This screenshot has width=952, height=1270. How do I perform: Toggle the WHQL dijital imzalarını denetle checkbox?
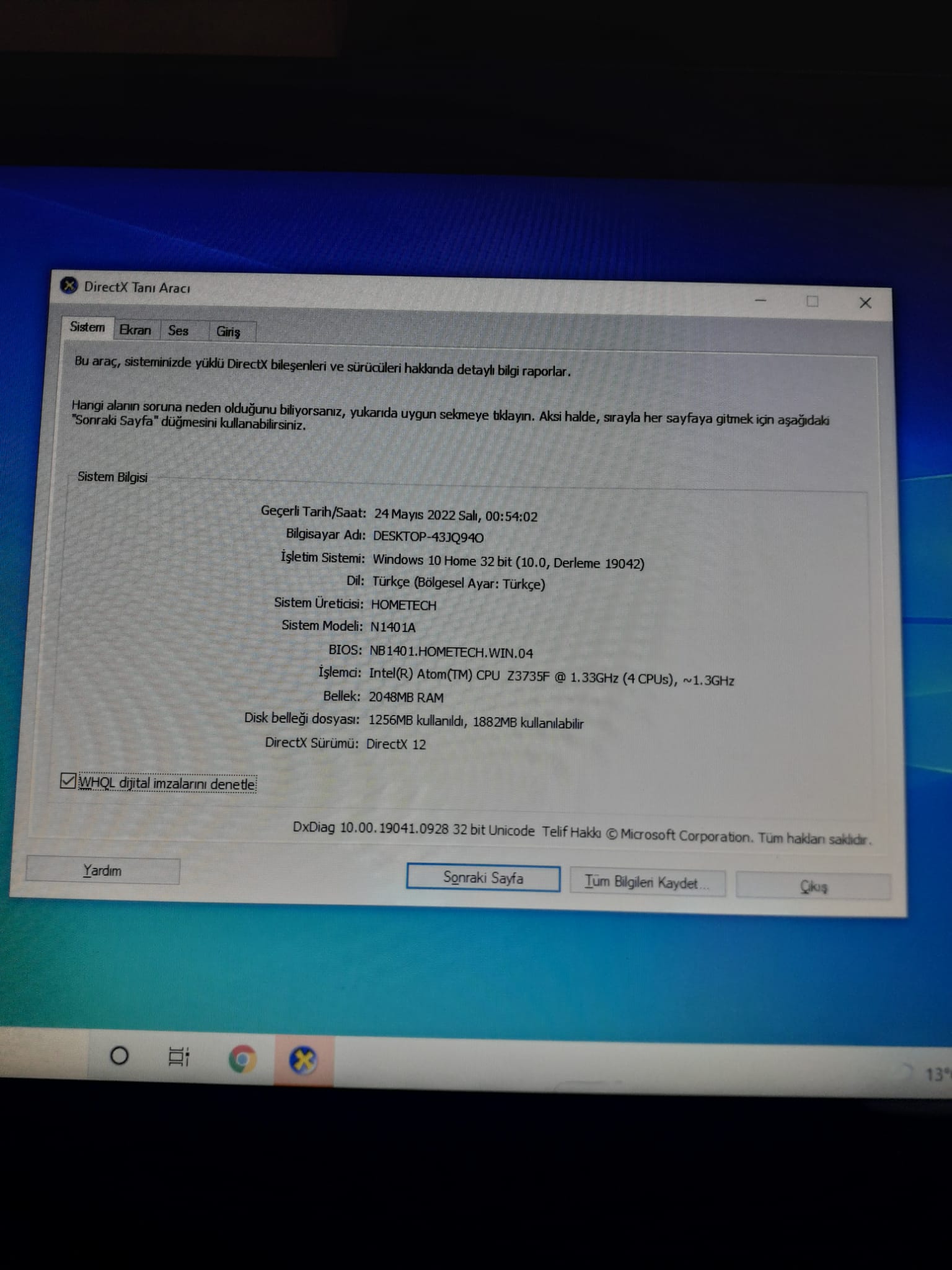click(68, 781)
